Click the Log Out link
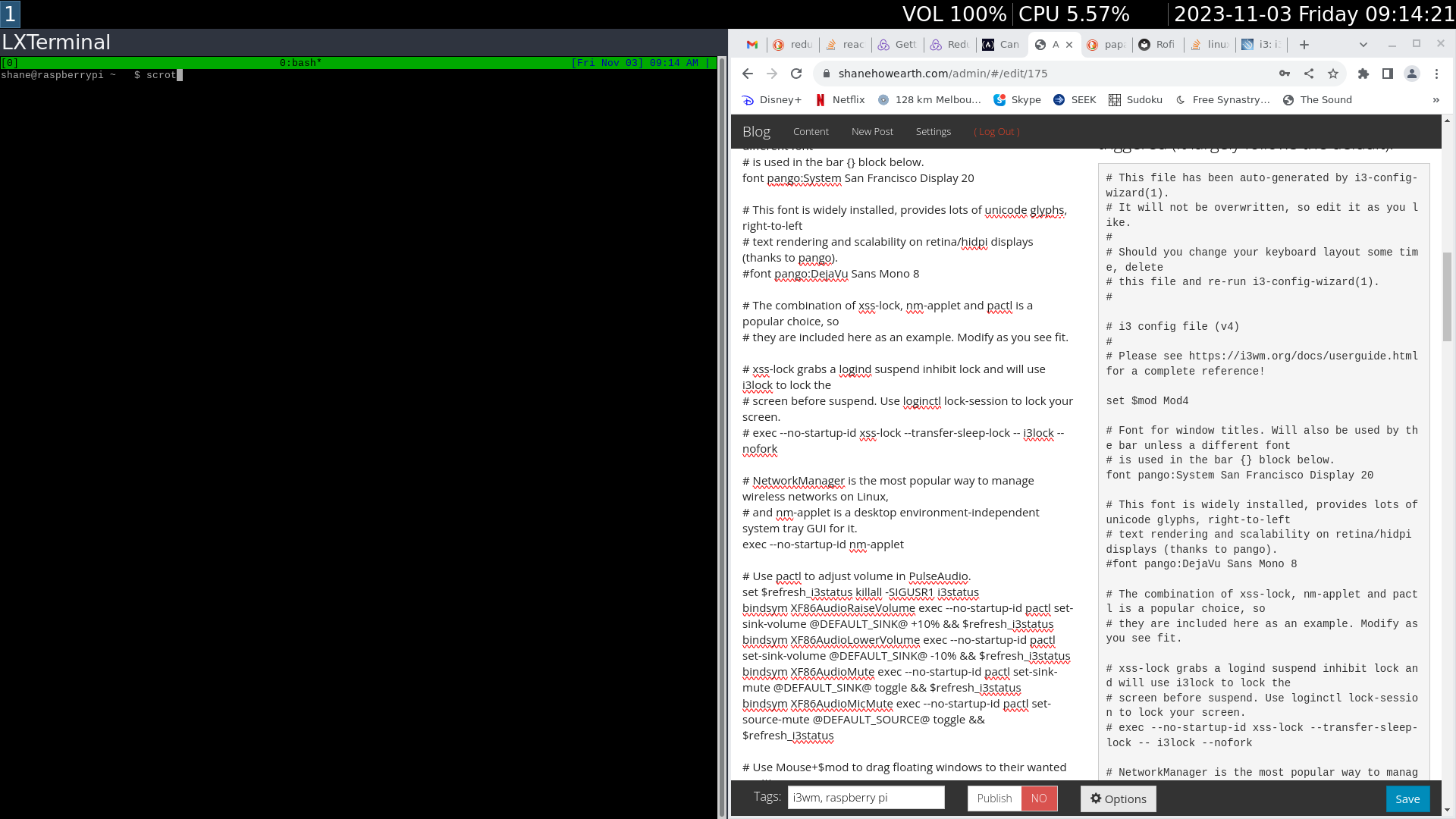1456x819 pixels. tap(996, 132)
